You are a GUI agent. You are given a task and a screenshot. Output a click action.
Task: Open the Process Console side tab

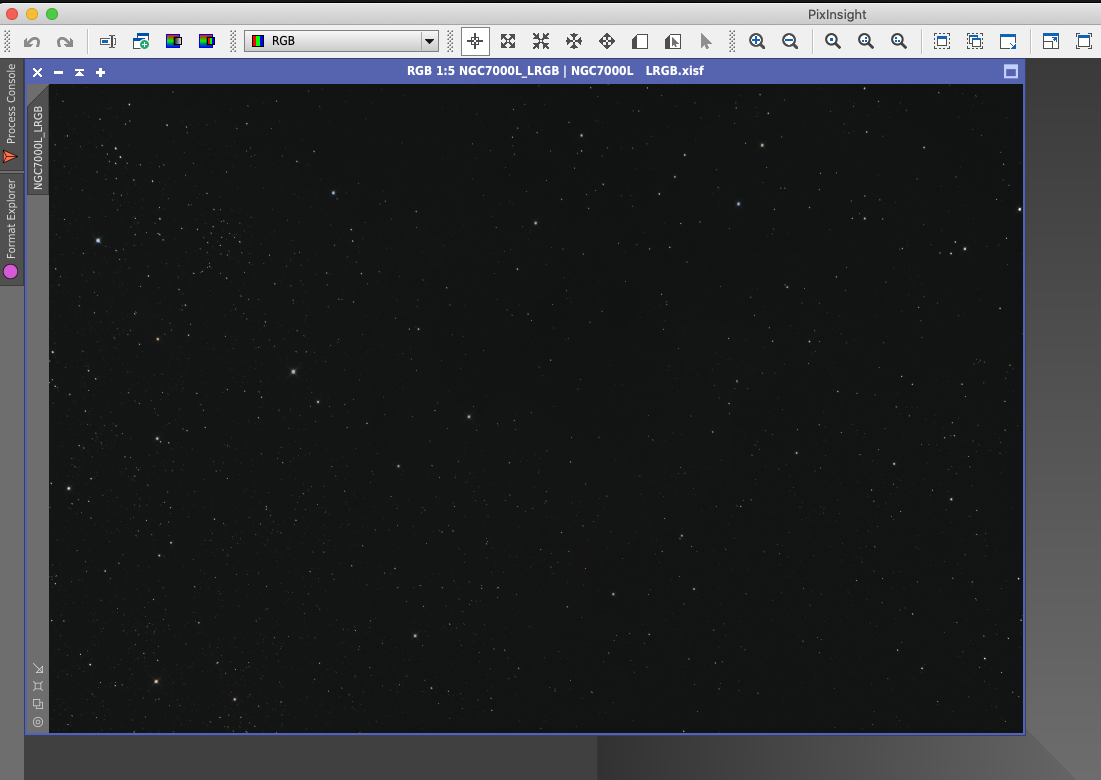[x=11, y=114]
